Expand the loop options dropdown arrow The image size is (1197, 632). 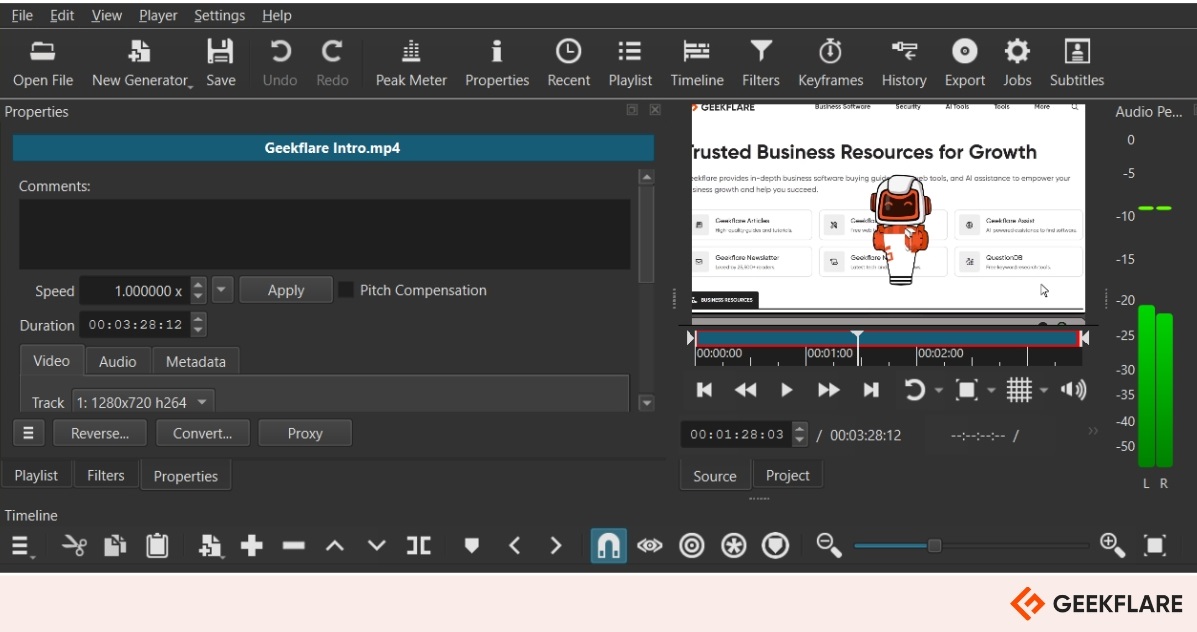pyautogui.click(x=939, y=391)
